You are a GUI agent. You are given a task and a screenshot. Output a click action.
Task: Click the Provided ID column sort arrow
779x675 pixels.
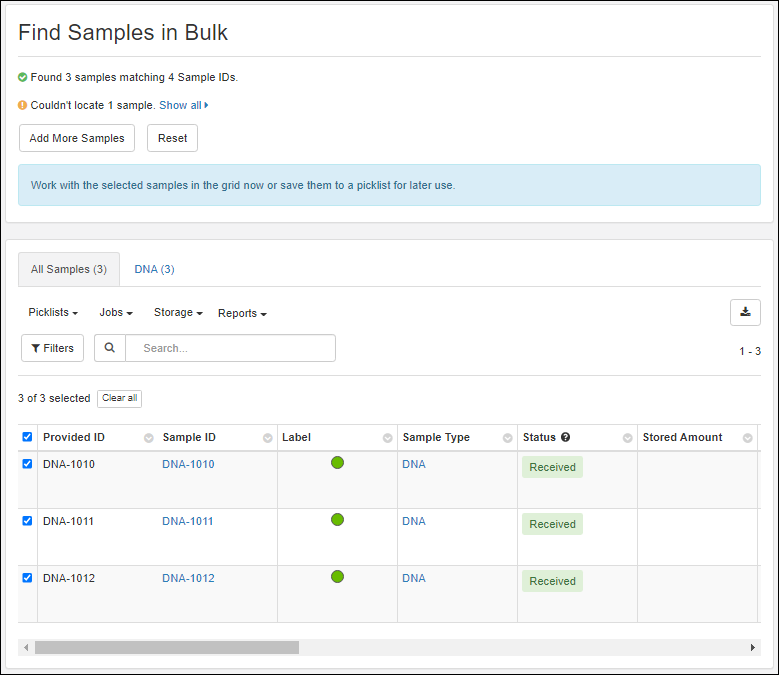pos(148,438)
